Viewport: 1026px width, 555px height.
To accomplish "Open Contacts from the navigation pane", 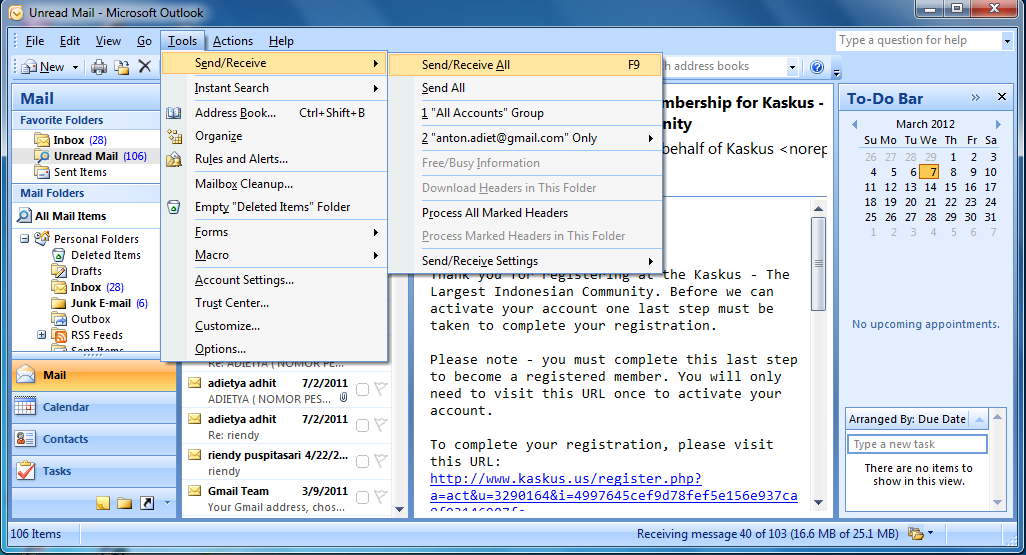I will coord(94,439).
